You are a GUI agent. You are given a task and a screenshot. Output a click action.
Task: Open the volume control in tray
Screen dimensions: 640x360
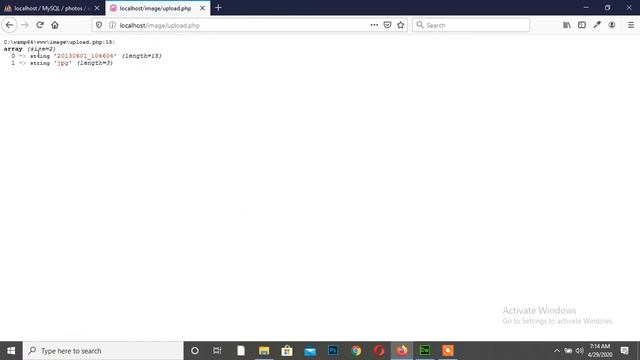pyautogui.click(x=580, y=351)
